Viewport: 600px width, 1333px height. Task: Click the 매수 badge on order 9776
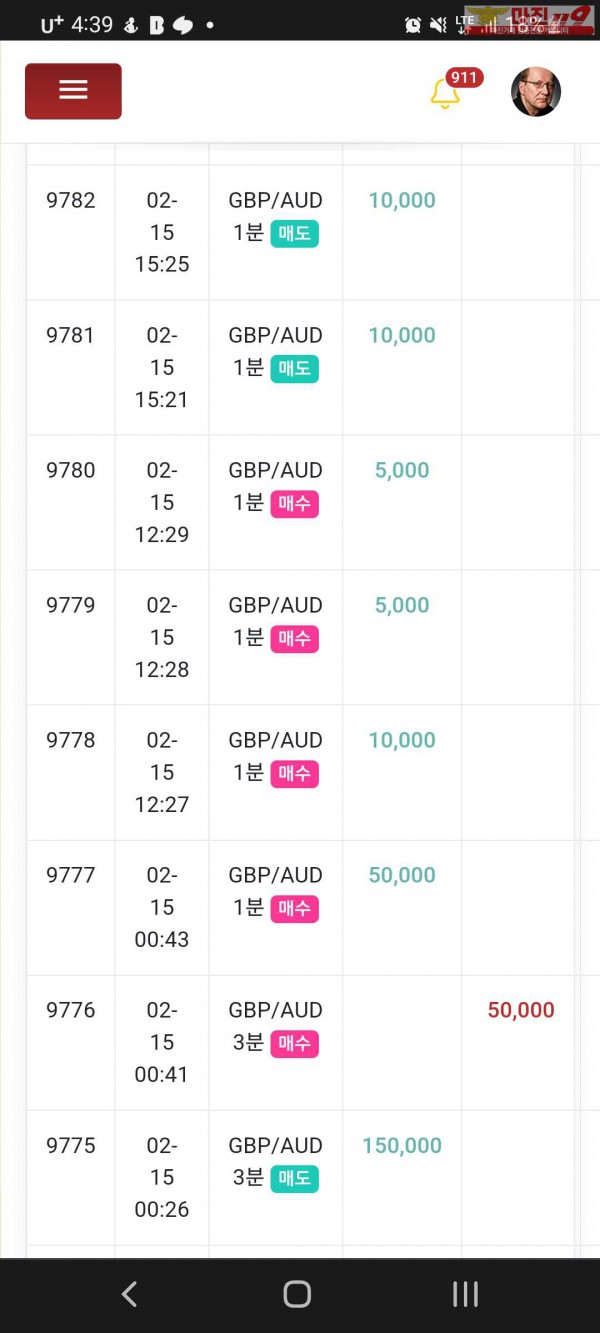[x=294, y=1044]
